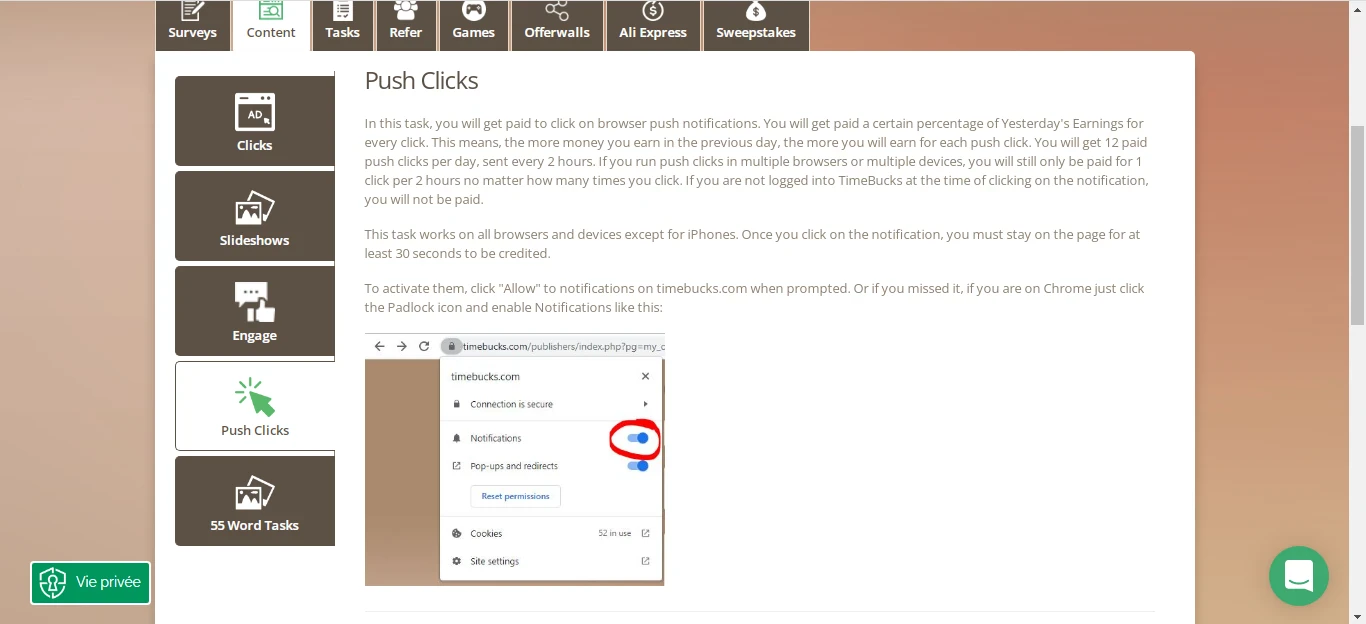Open the Refer tab
Image resolution: width=1366 pixels, height=624 pixels.
click(x=405, y=25)
